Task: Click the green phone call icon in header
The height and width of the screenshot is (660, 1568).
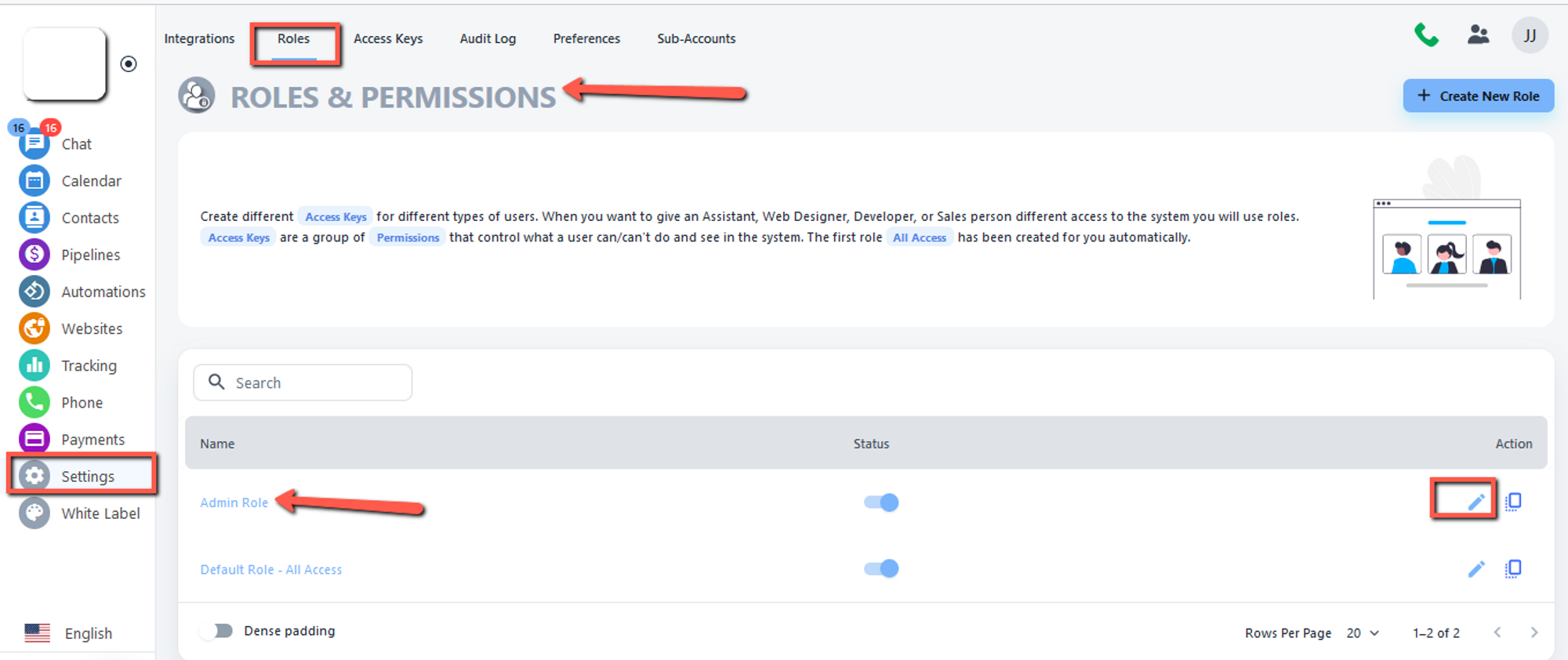Action: [x=1426, y=35]
